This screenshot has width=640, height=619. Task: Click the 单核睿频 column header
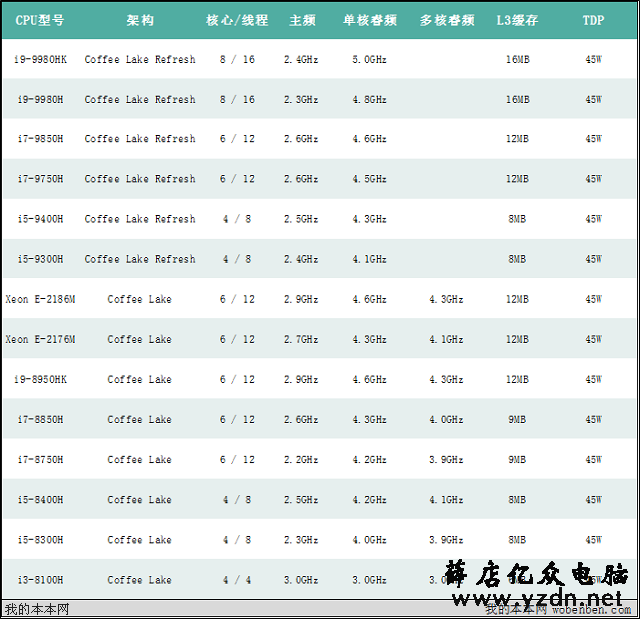click(x=370, y=20)
